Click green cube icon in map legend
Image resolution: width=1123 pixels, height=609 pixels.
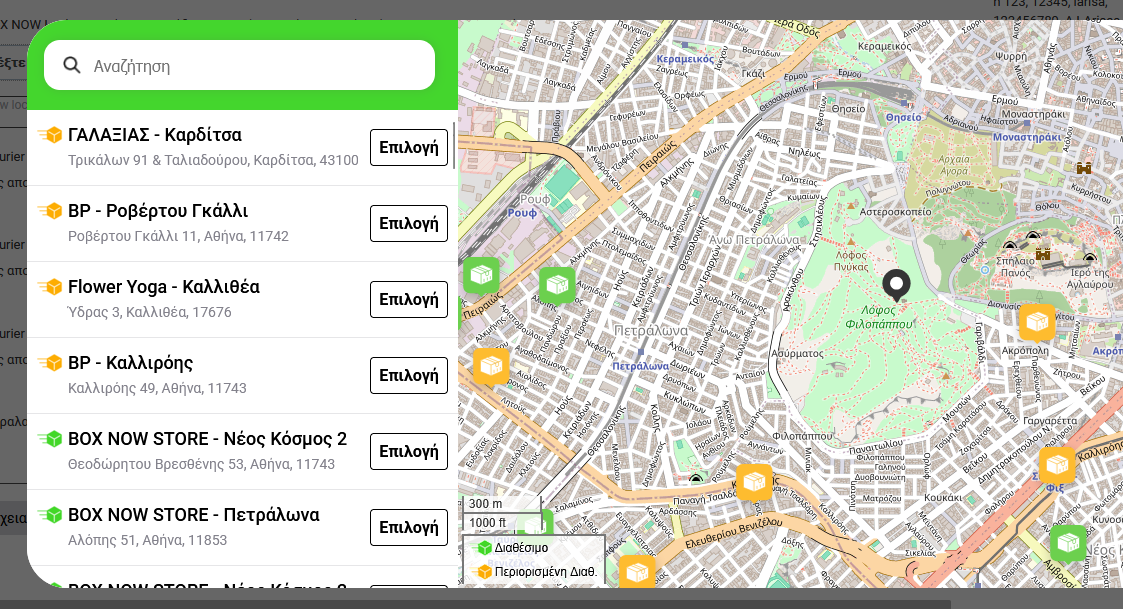click(485, 547)
